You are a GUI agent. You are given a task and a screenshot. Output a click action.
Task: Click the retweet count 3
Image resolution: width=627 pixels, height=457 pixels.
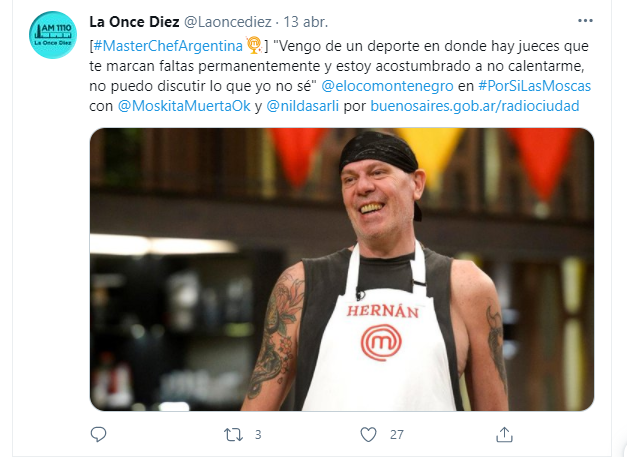click(258, 435)
